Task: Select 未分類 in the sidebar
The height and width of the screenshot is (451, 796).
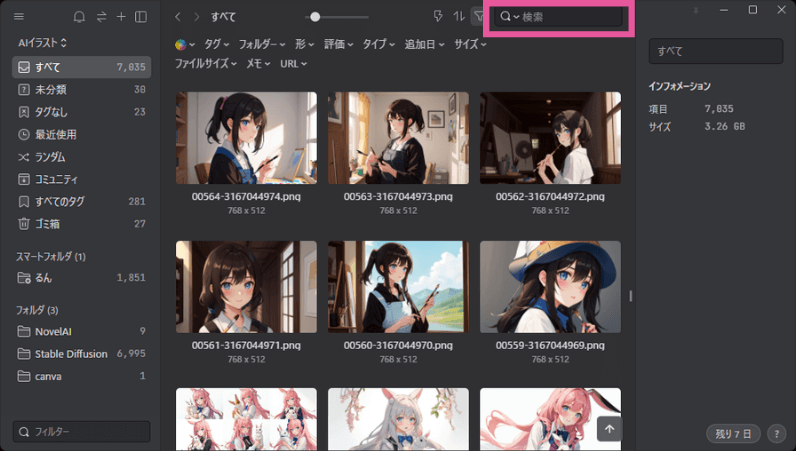Action: coord(81,89)
